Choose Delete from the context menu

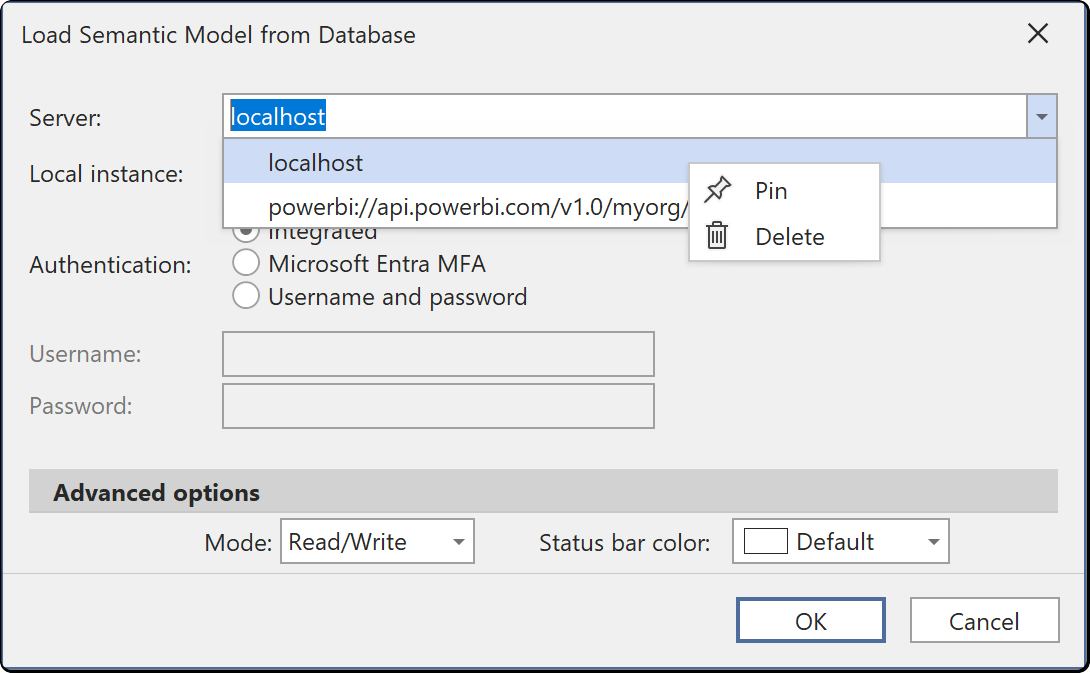[784, 236]
